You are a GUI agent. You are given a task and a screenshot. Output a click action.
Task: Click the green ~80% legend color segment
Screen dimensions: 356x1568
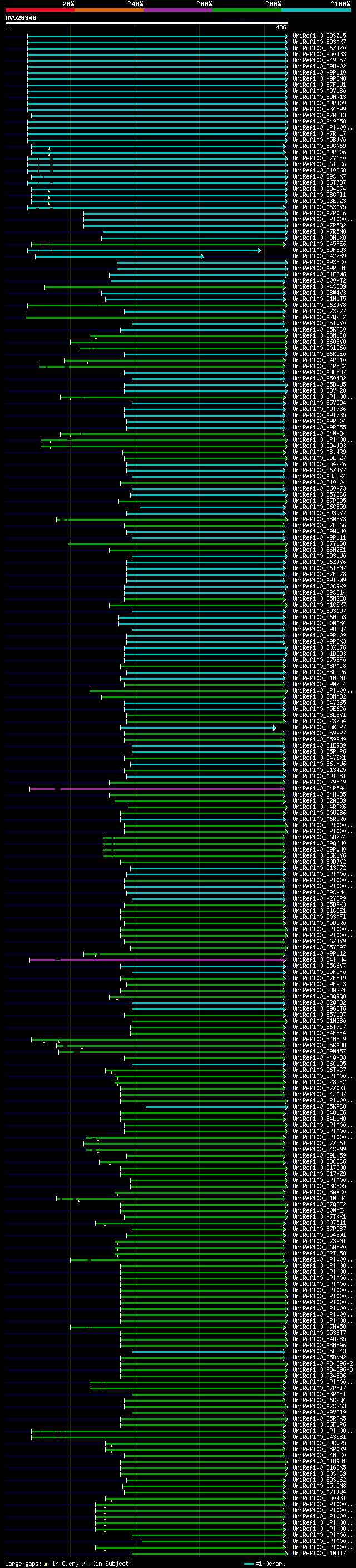click(x=247, y=11)
